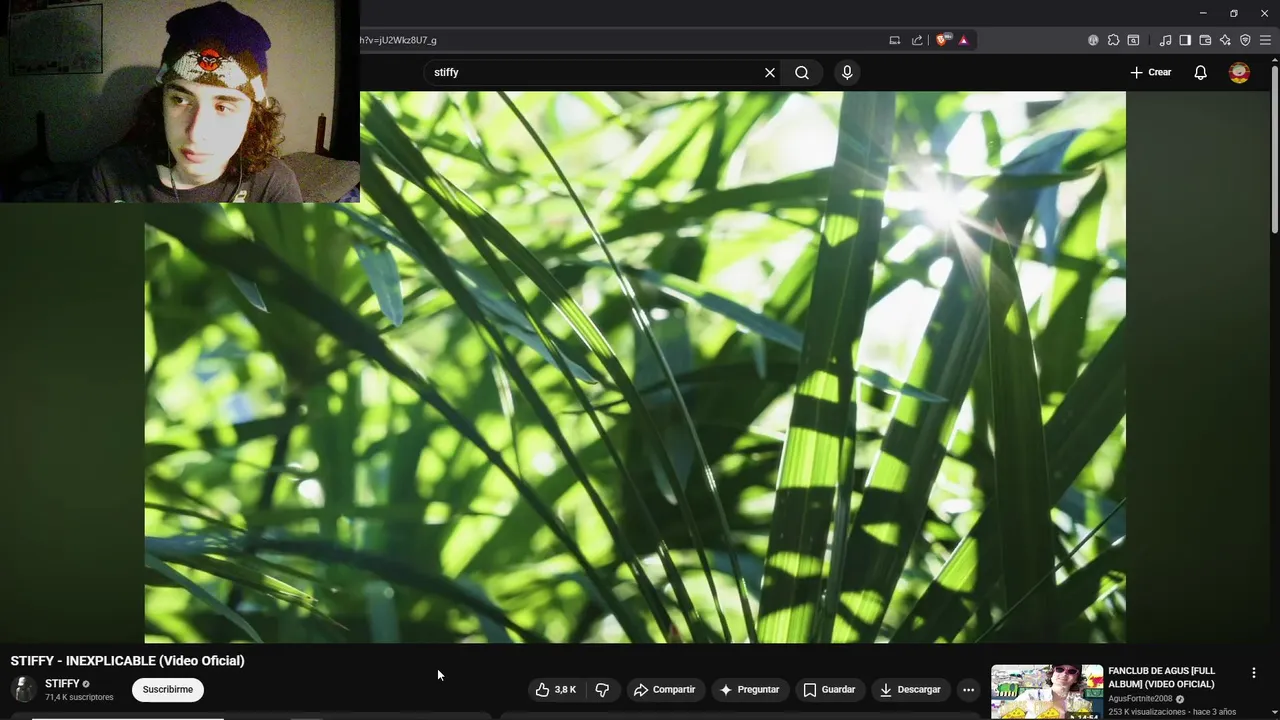
Task: Open the notifications bell
Action: click(1200, 72)
